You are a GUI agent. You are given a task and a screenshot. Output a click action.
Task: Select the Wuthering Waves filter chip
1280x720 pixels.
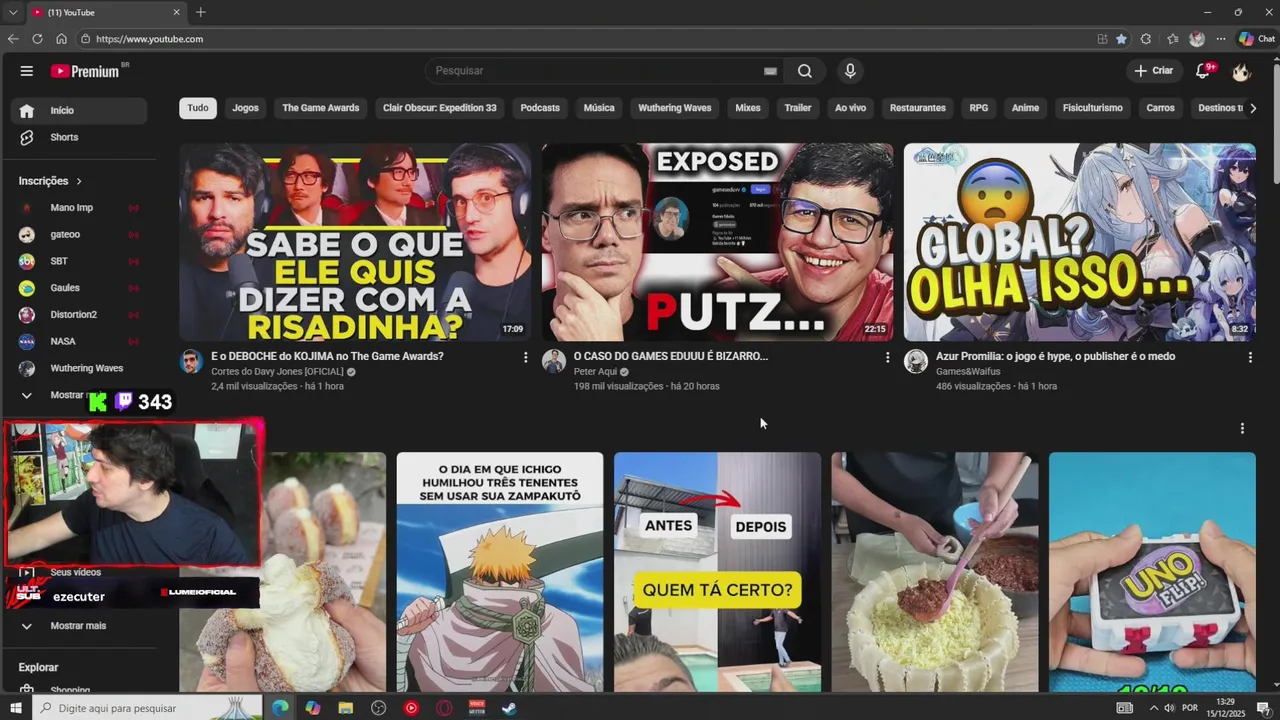pos(675,108)
